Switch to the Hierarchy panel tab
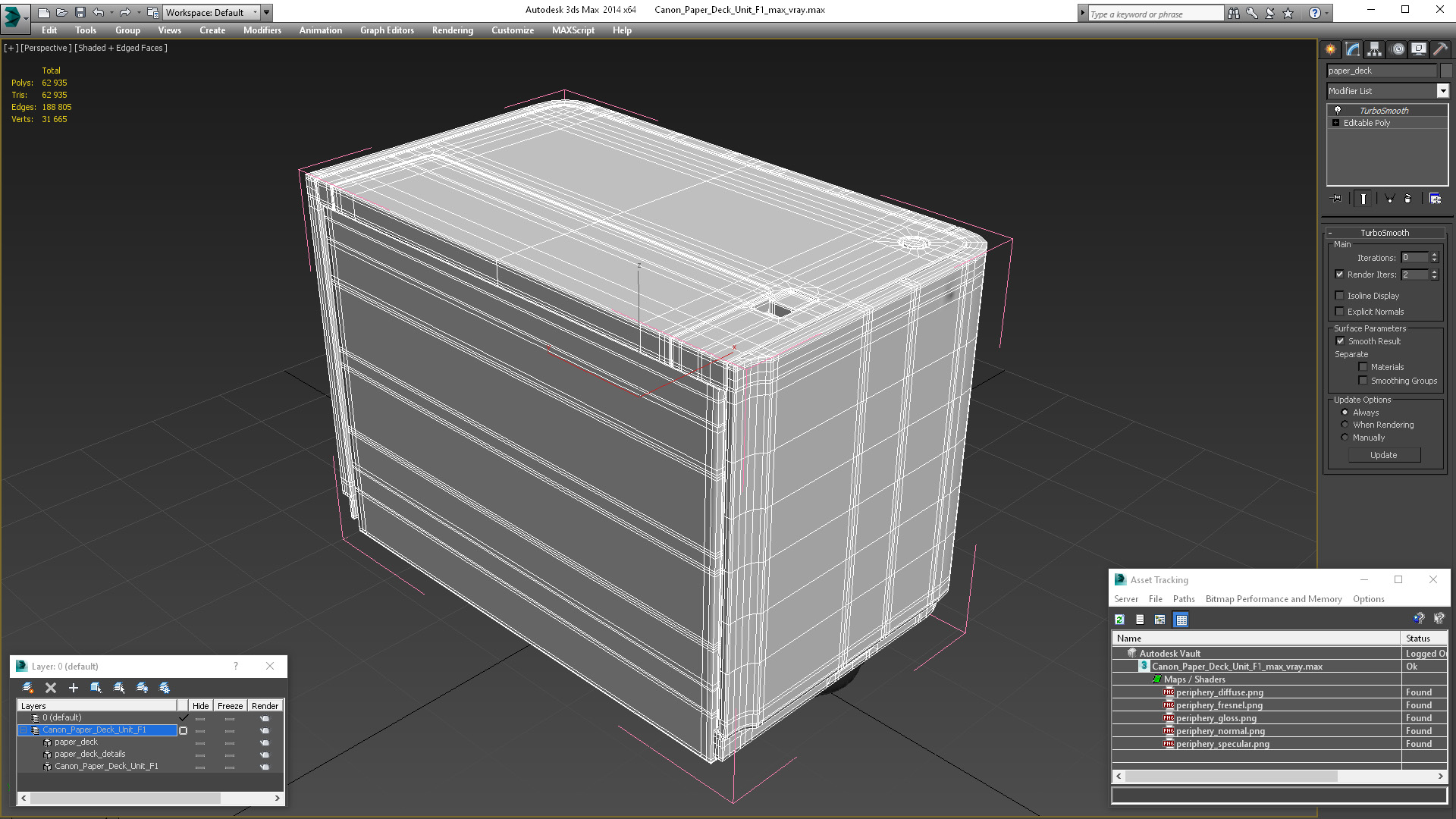 tap(1375, 49)
